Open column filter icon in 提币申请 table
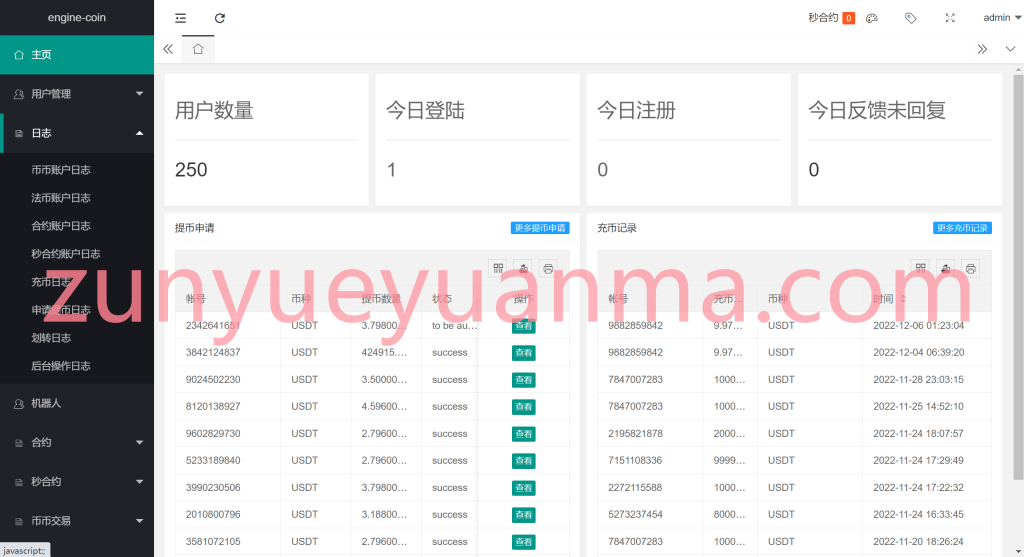Image resolution: width=1024 pixels, height=557 pixels. pyautogui.click(x=498, y=268)
